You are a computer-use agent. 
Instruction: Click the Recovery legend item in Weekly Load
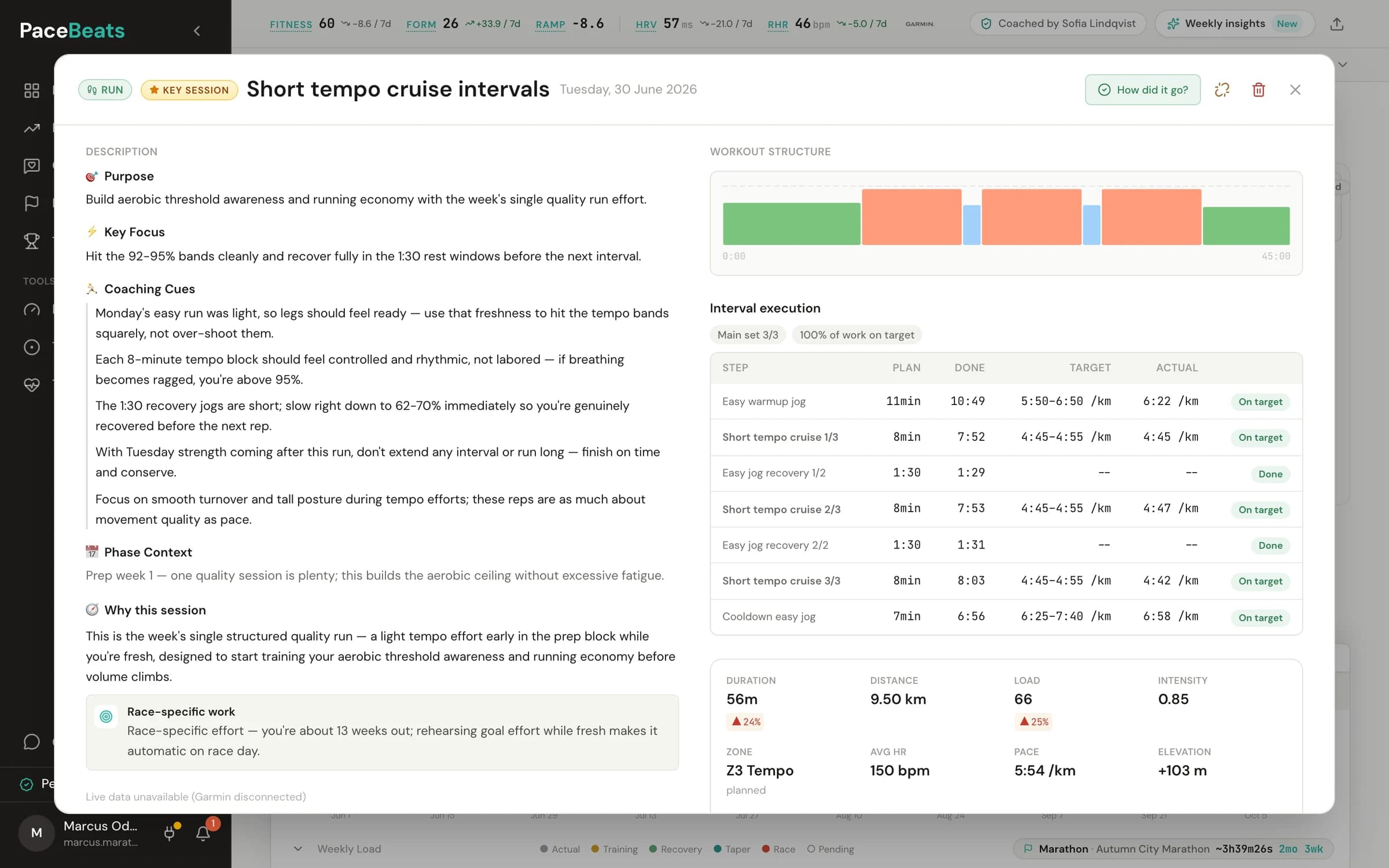[675, 849]
